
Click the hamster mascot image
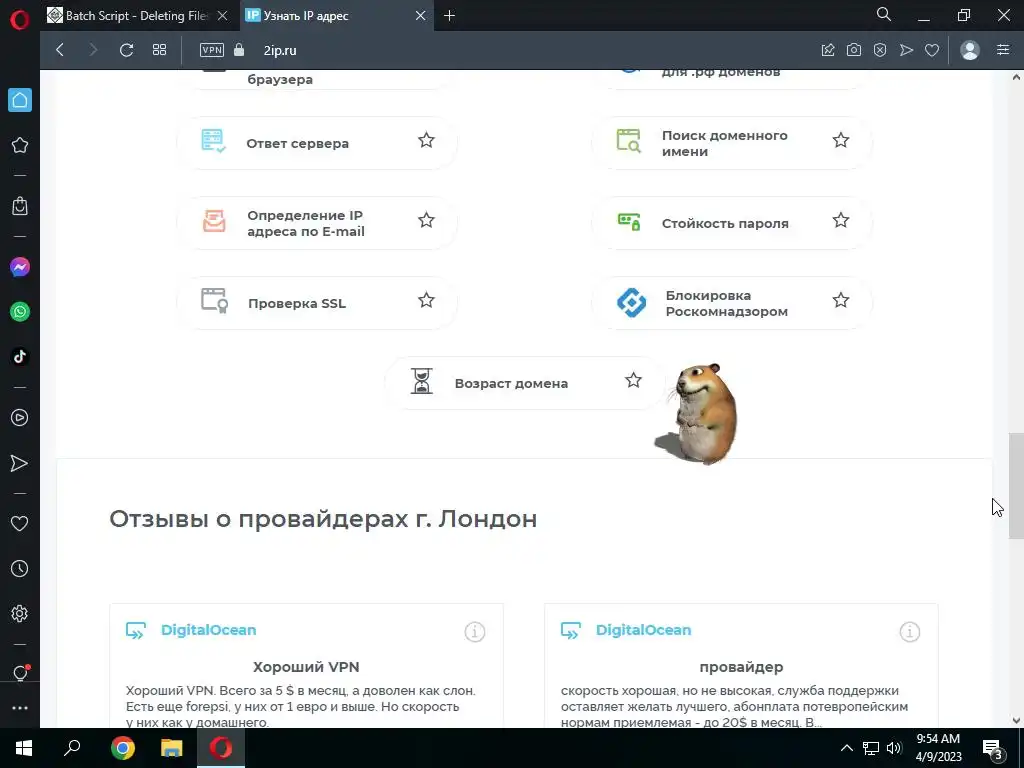coord(700,414)
